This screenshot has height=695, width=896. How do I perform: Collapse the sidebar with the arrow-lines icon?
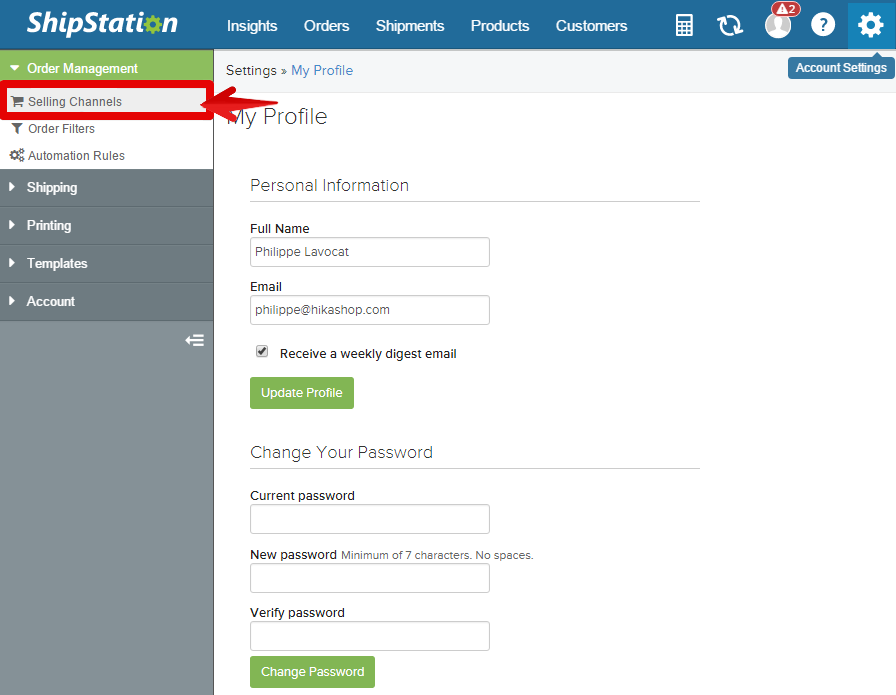pyautogui.click(x=195, y=341)
